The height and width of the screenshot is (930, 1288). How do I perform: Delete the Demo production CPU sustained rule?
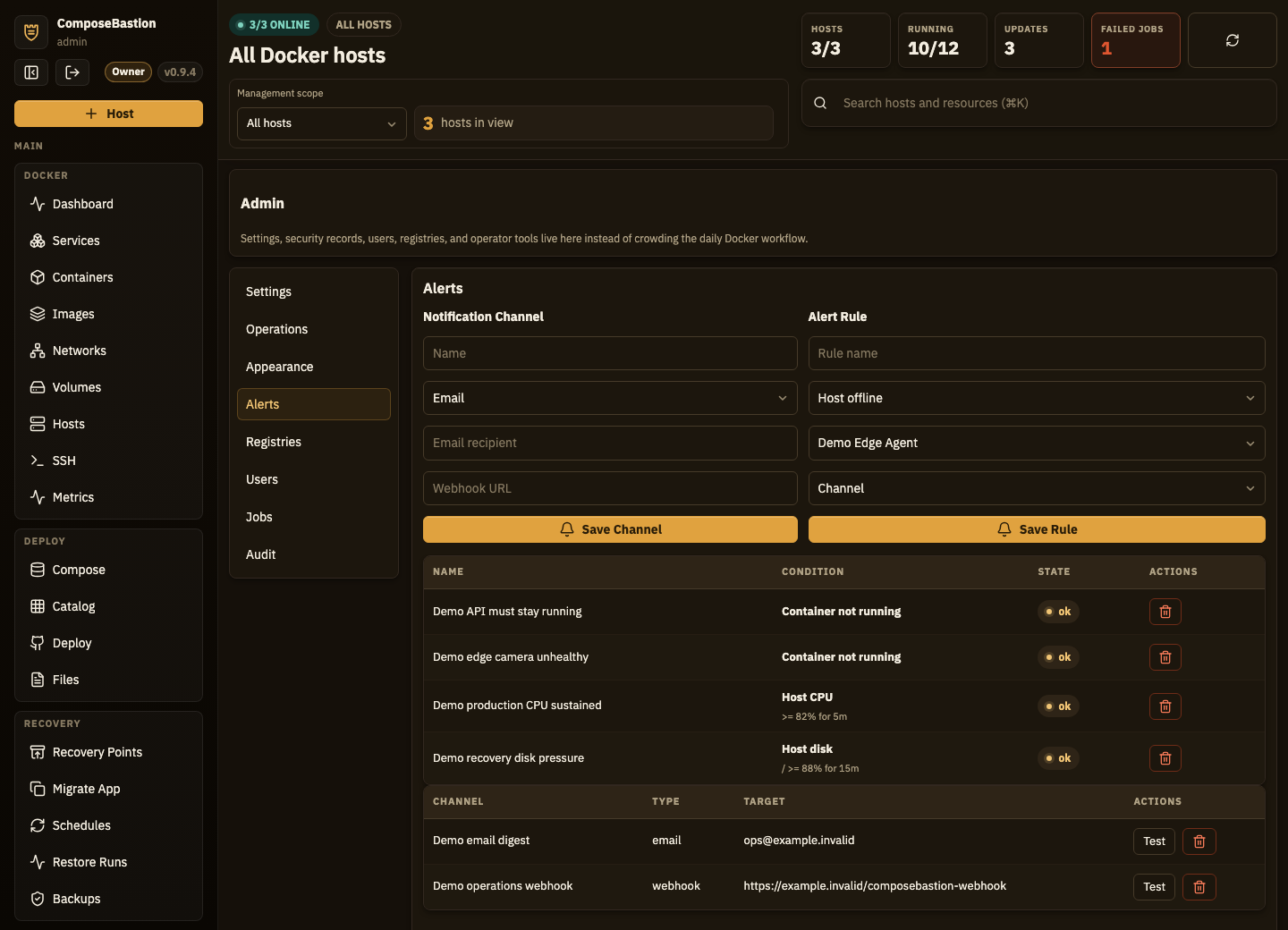tap(1165, 706)
